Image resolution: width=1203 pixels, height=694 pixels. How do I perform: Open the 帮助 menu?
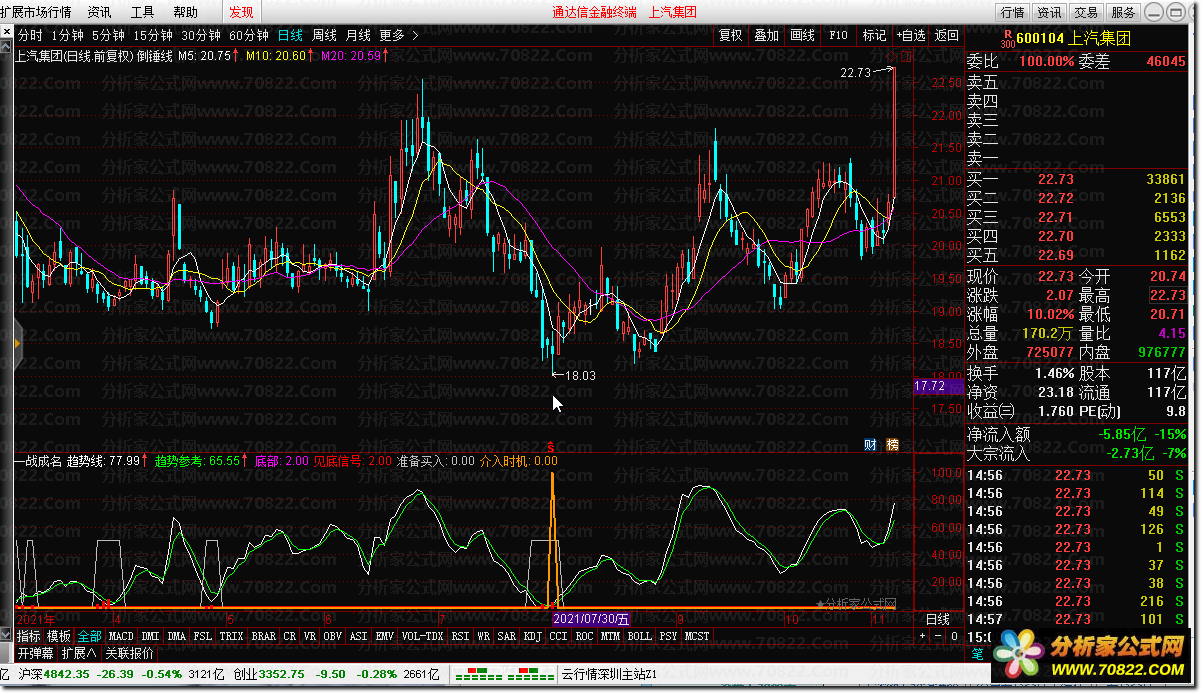point(185,12)
